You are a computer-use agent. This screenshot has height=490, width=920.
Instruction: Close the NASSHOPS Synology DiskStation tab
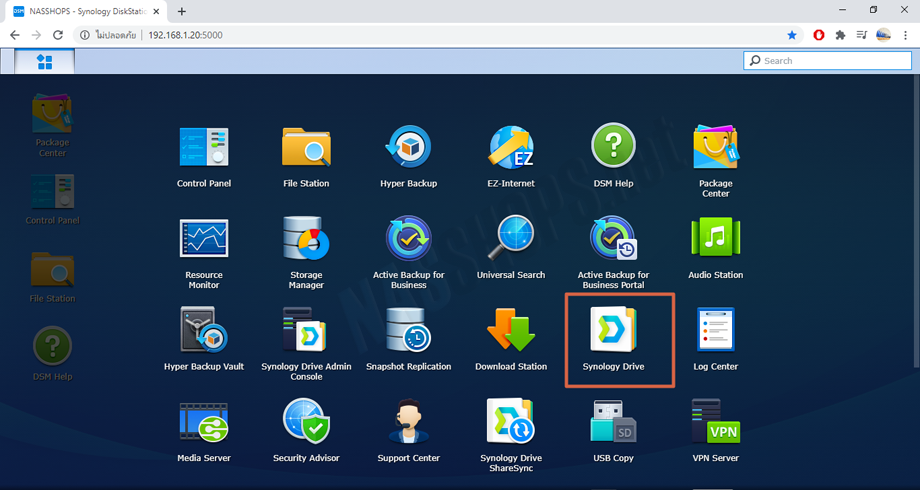[156, 11]
